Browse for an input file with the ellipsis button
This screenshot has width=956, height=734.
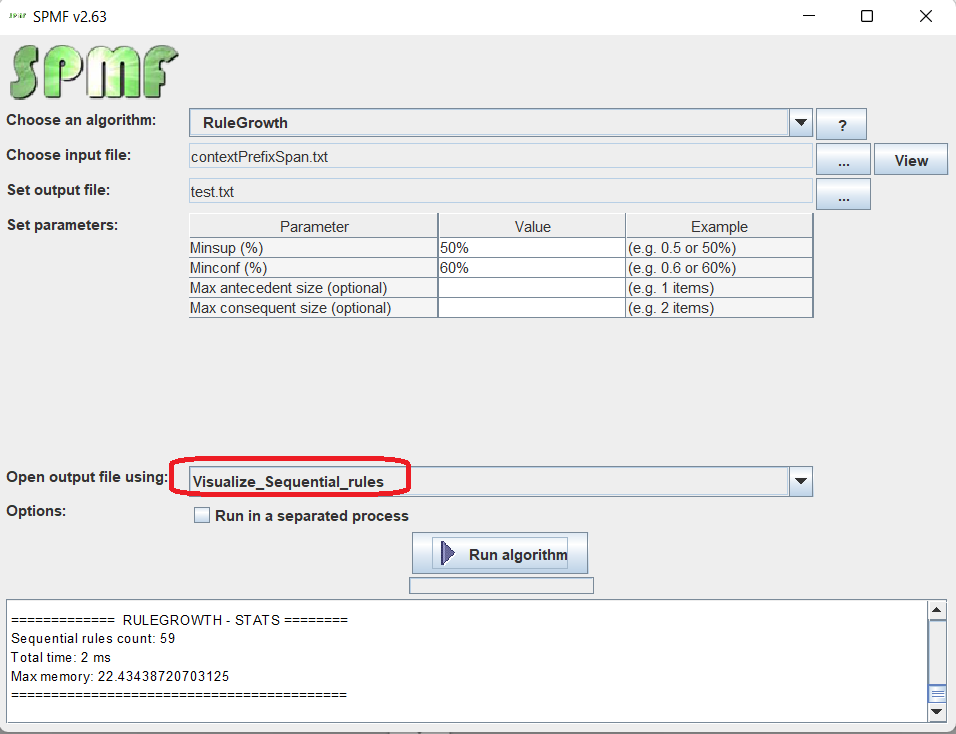843,160
